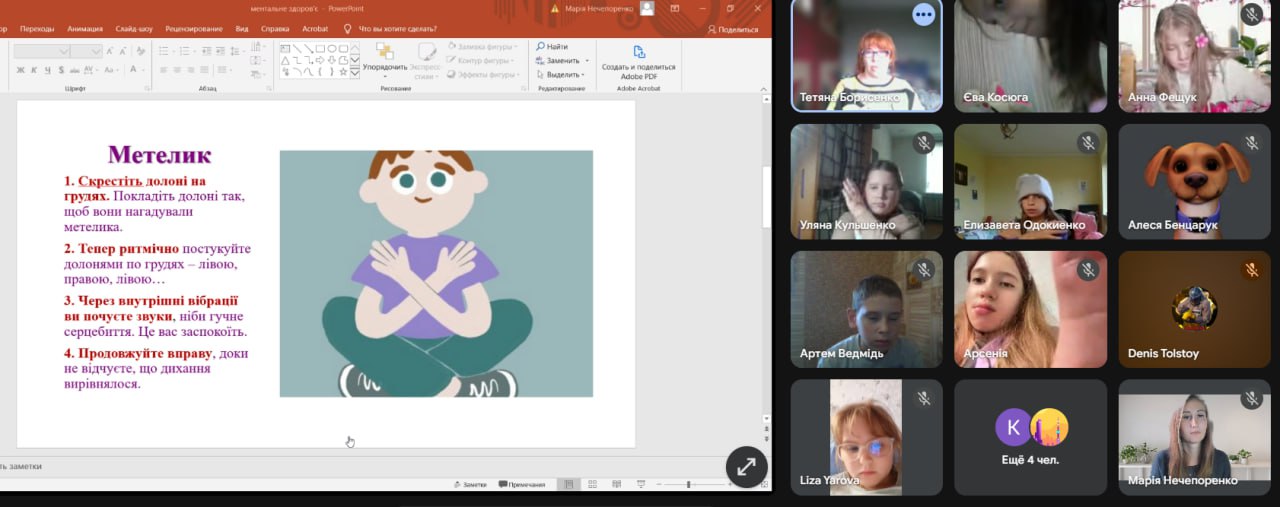Open the Выделить (Select) dropdown
Viewport: 1280px width, 507px height.
tap(563, 74)
